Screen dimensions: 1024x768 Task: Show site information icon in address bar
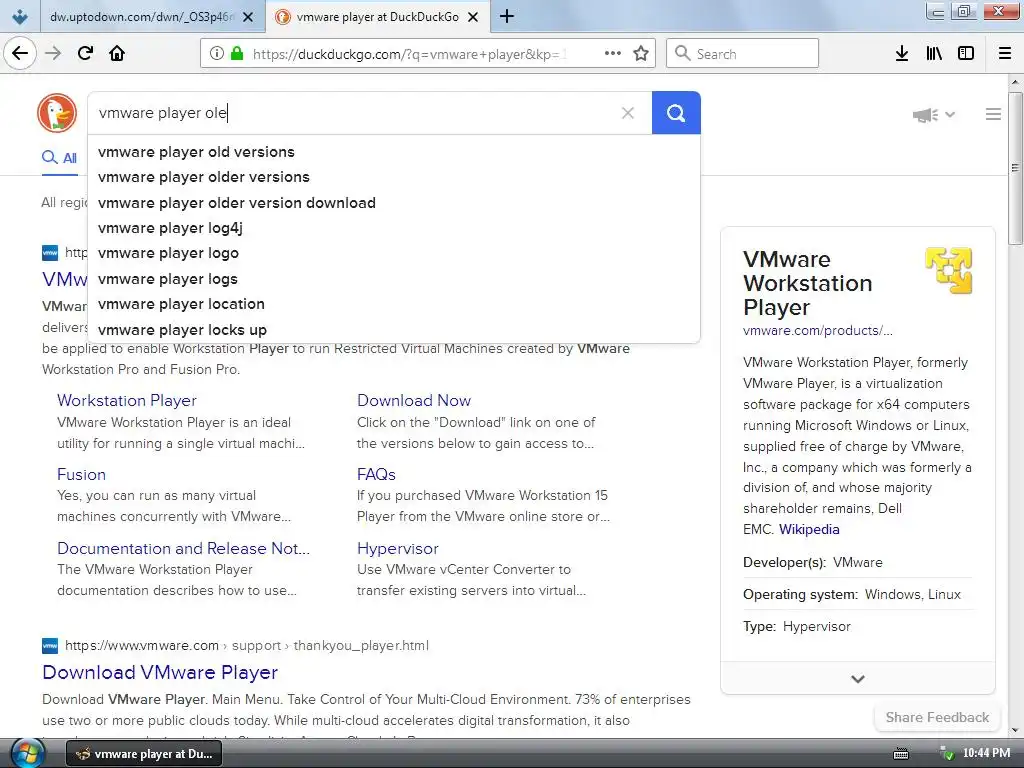point(217,54)
